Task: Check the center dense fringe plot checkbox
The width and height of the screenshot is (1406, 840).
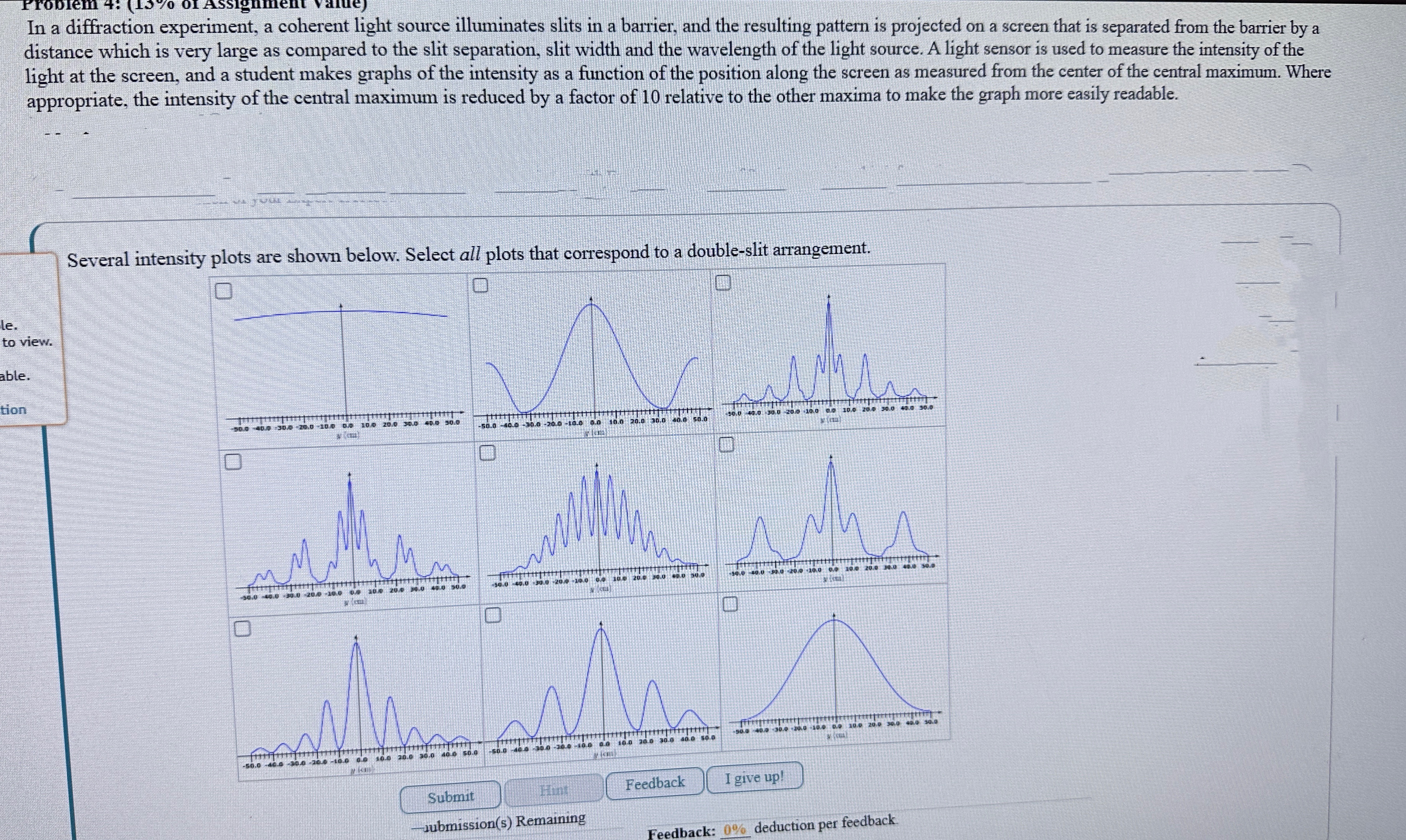Action: 487,453
